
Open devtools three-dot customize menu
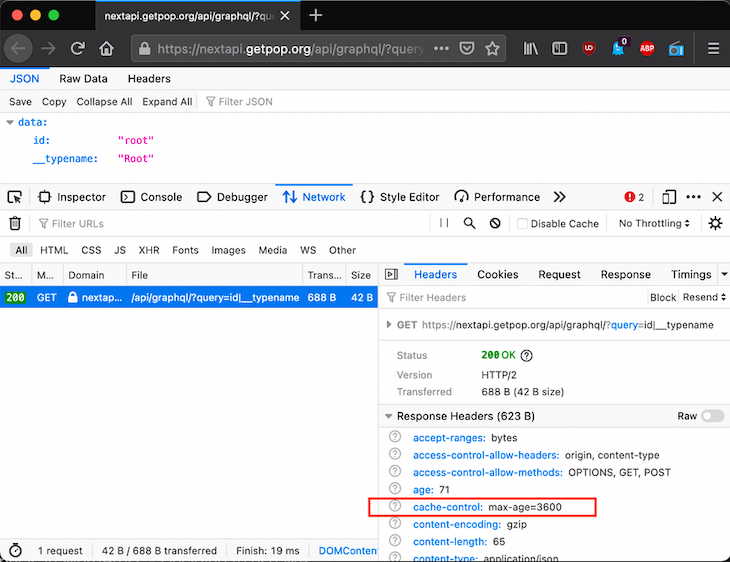[693, 197]
